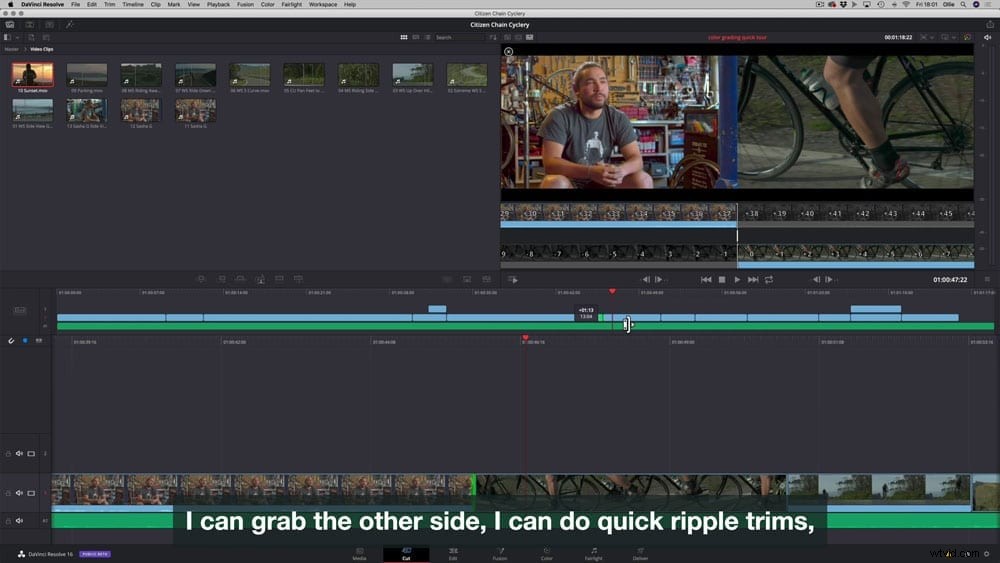The height and width of the screenshot is (563, 1000).
Task: Stop playback
Action: point(722,279)
